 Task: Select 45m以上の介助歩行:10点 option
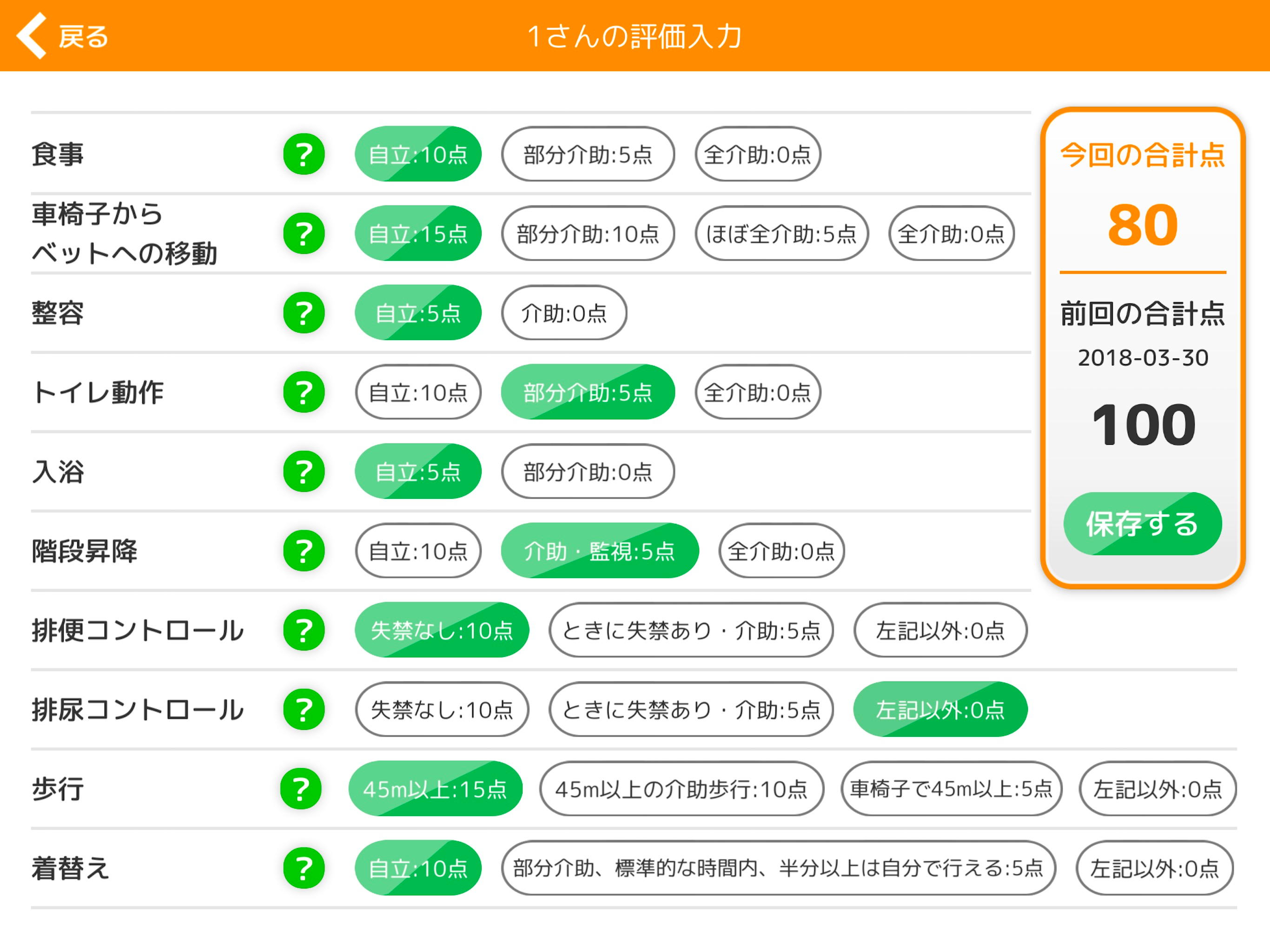[x=681, y=788]
